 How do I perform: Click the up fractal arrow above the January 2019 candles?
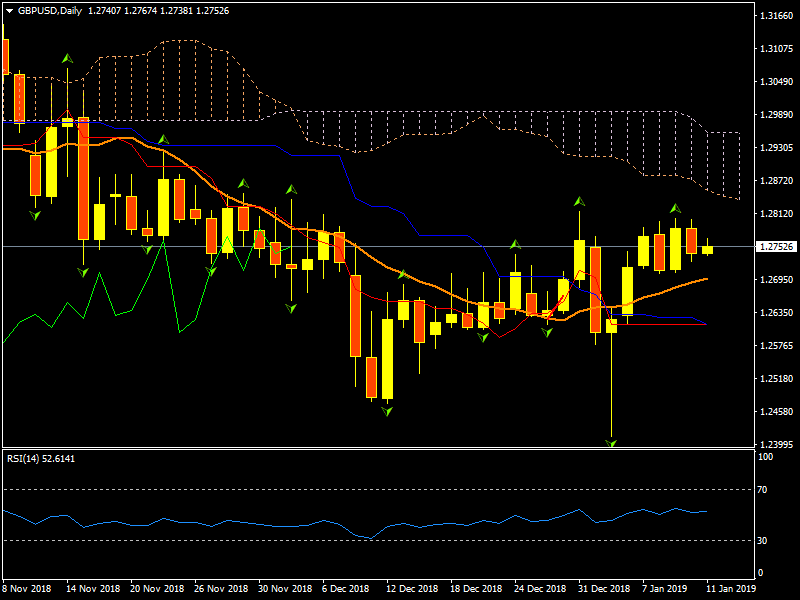click(x=675, y=208)
